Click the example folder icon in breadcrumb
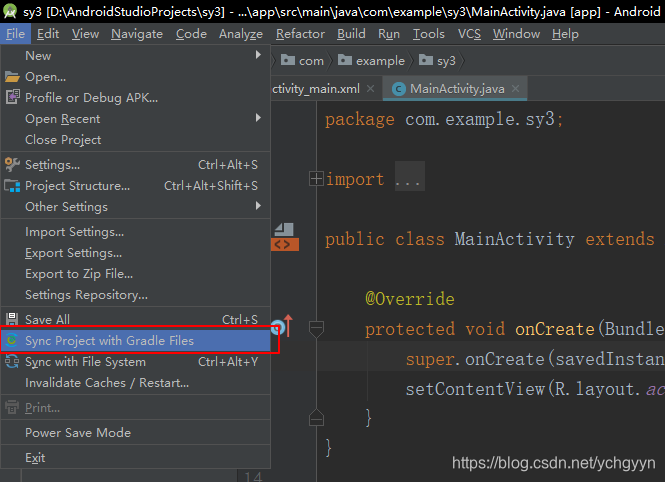The height and width of the screenshot is (482, 665). 345,60
